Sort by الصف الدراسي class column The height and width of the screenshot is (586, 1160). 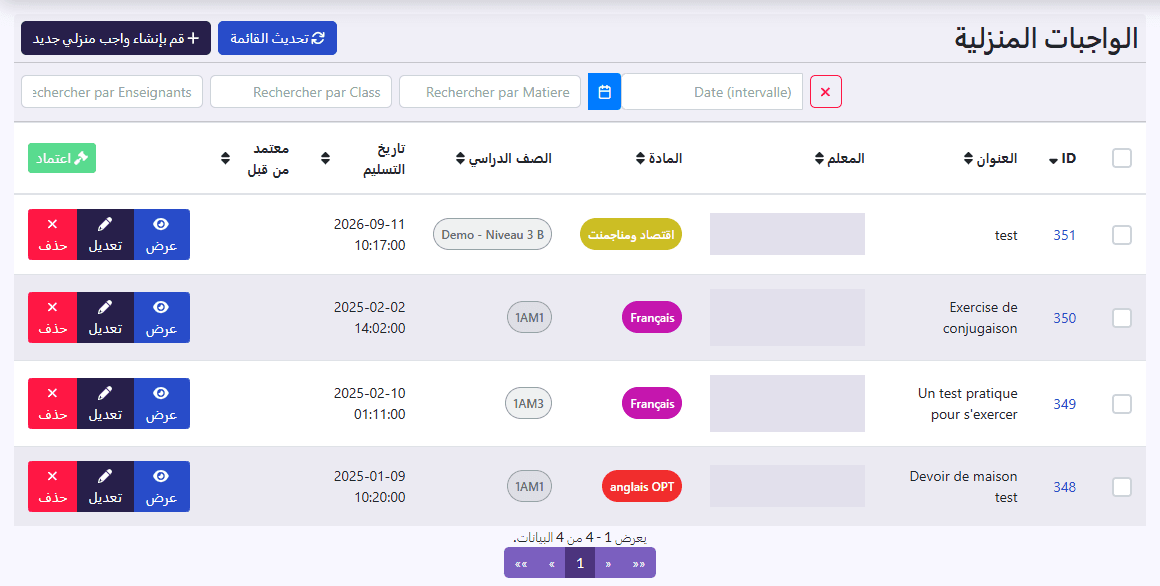[504, 158]
